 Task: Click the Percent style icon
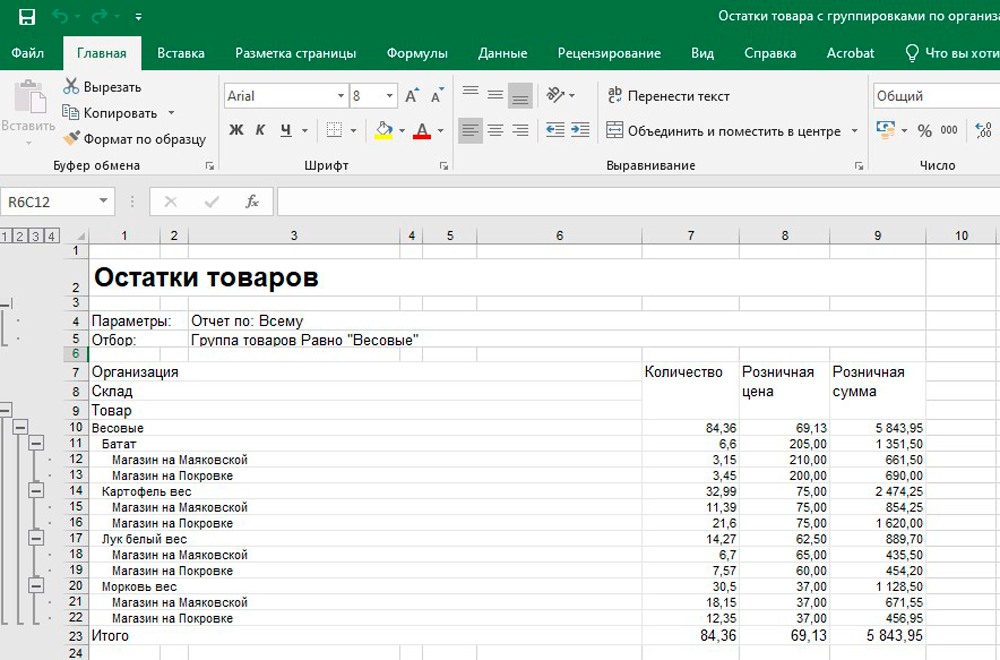click(x=924, y=130)
